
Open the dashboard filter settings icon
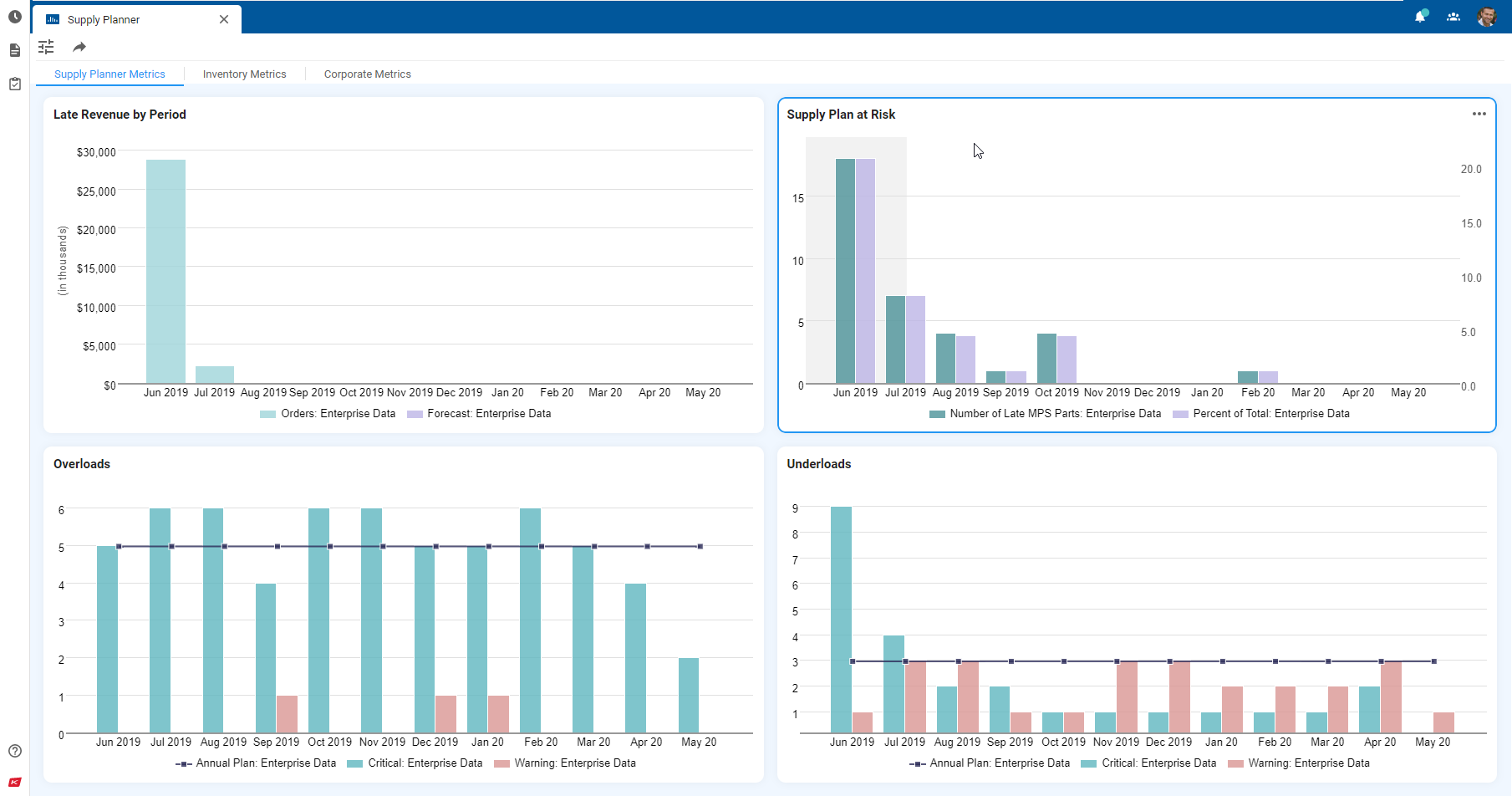pyautogui.click(x=46, y=47)
